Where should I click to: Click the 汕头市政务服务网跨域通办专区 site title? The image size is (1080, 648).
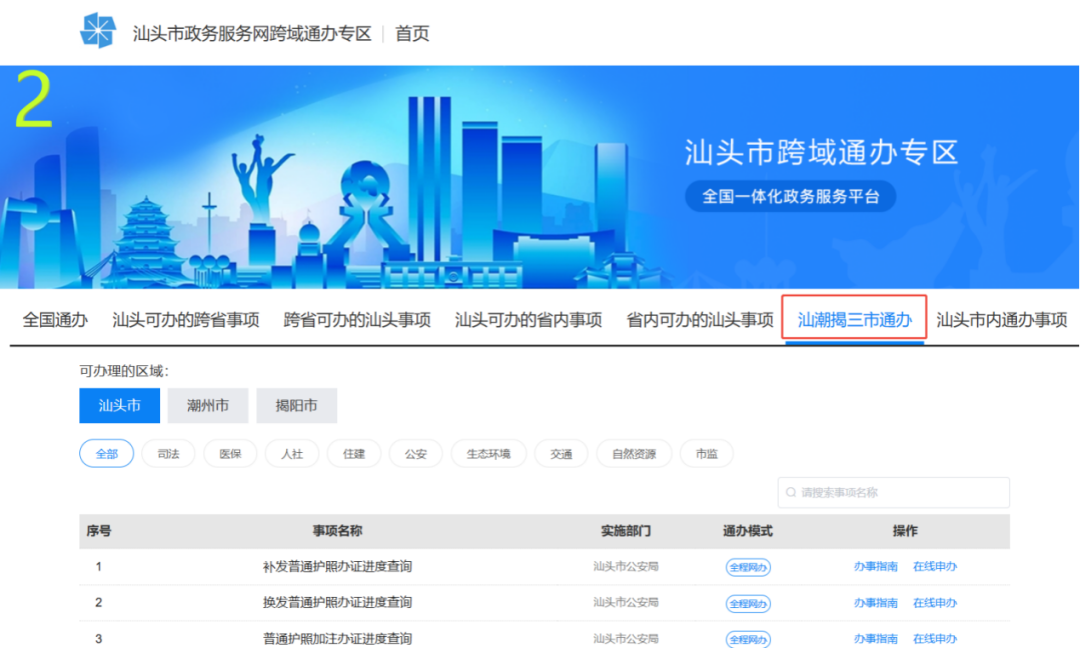click(252, 33)
